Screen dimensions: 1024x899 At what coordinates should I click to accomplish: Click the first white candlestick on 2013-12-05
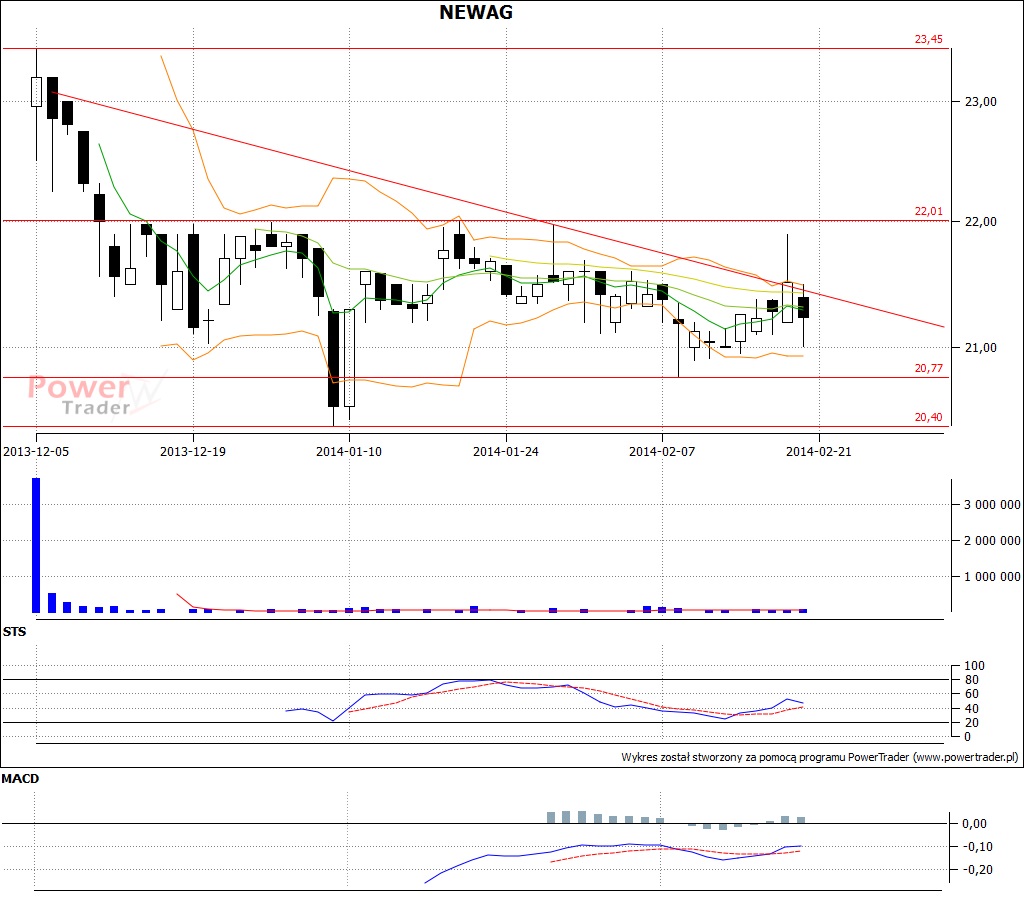tap(37, 92)
